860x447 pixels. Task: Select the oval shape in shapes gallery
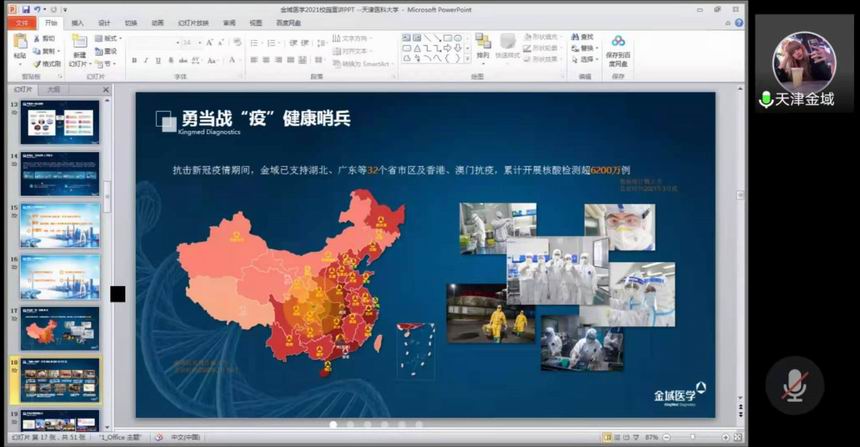457,38
